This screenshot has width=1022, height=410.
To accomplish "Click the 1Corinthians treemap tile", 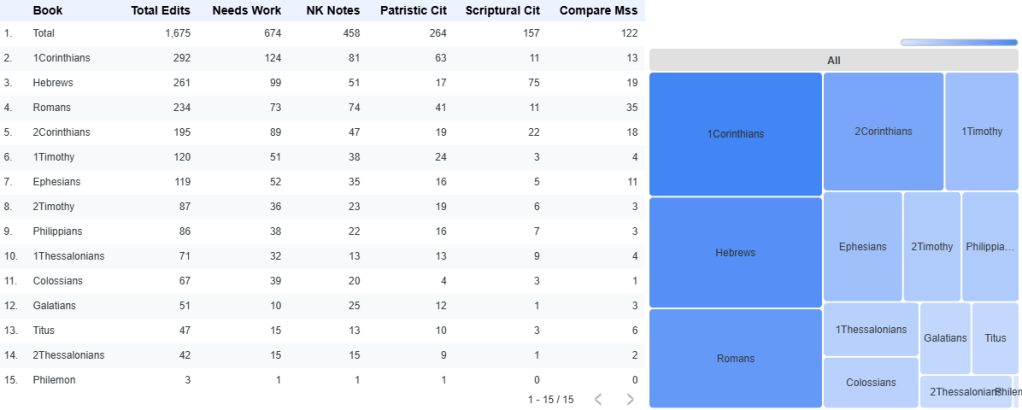I will point(735,134).
